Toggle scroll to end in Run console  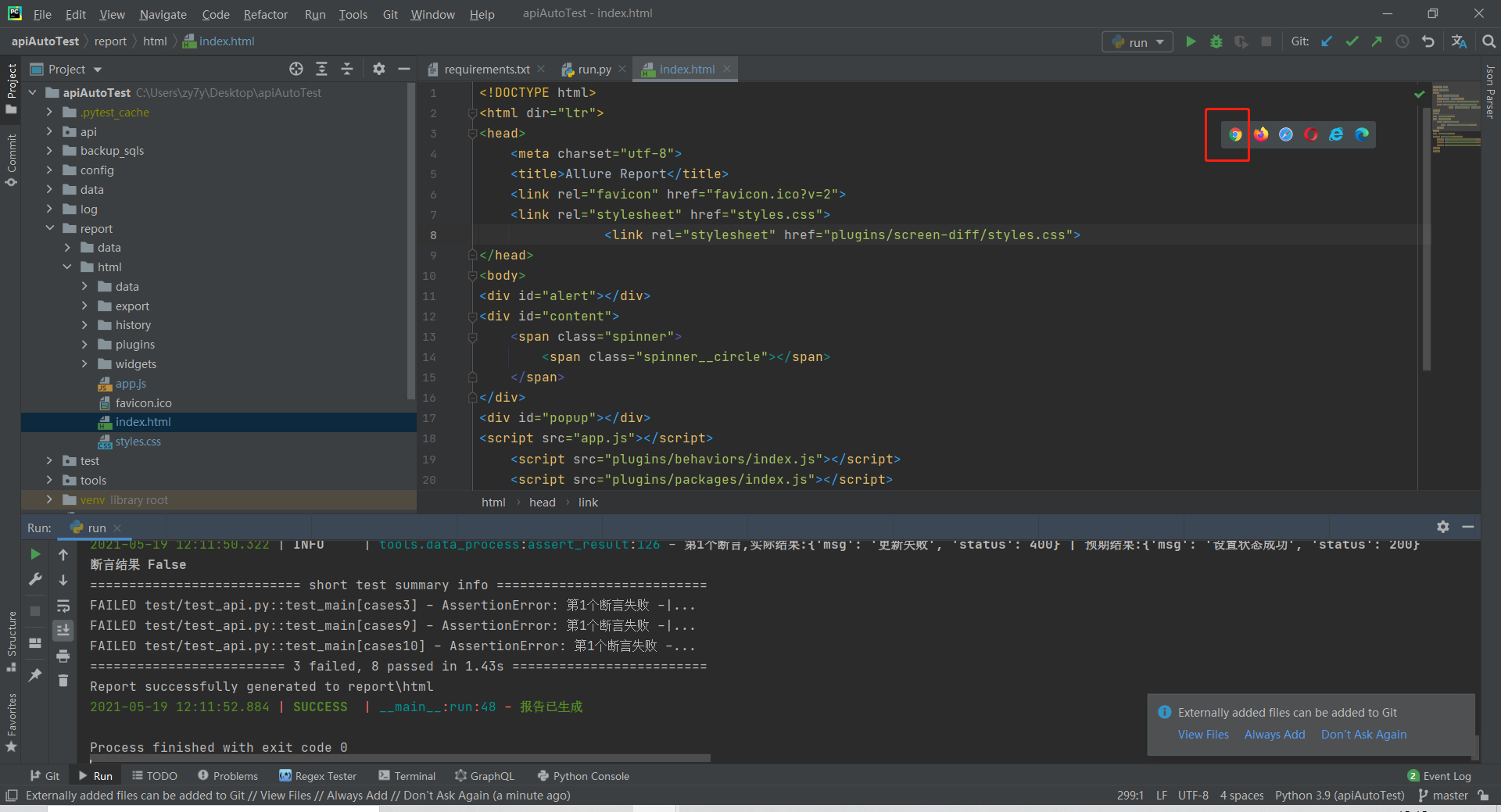(63, 630)
